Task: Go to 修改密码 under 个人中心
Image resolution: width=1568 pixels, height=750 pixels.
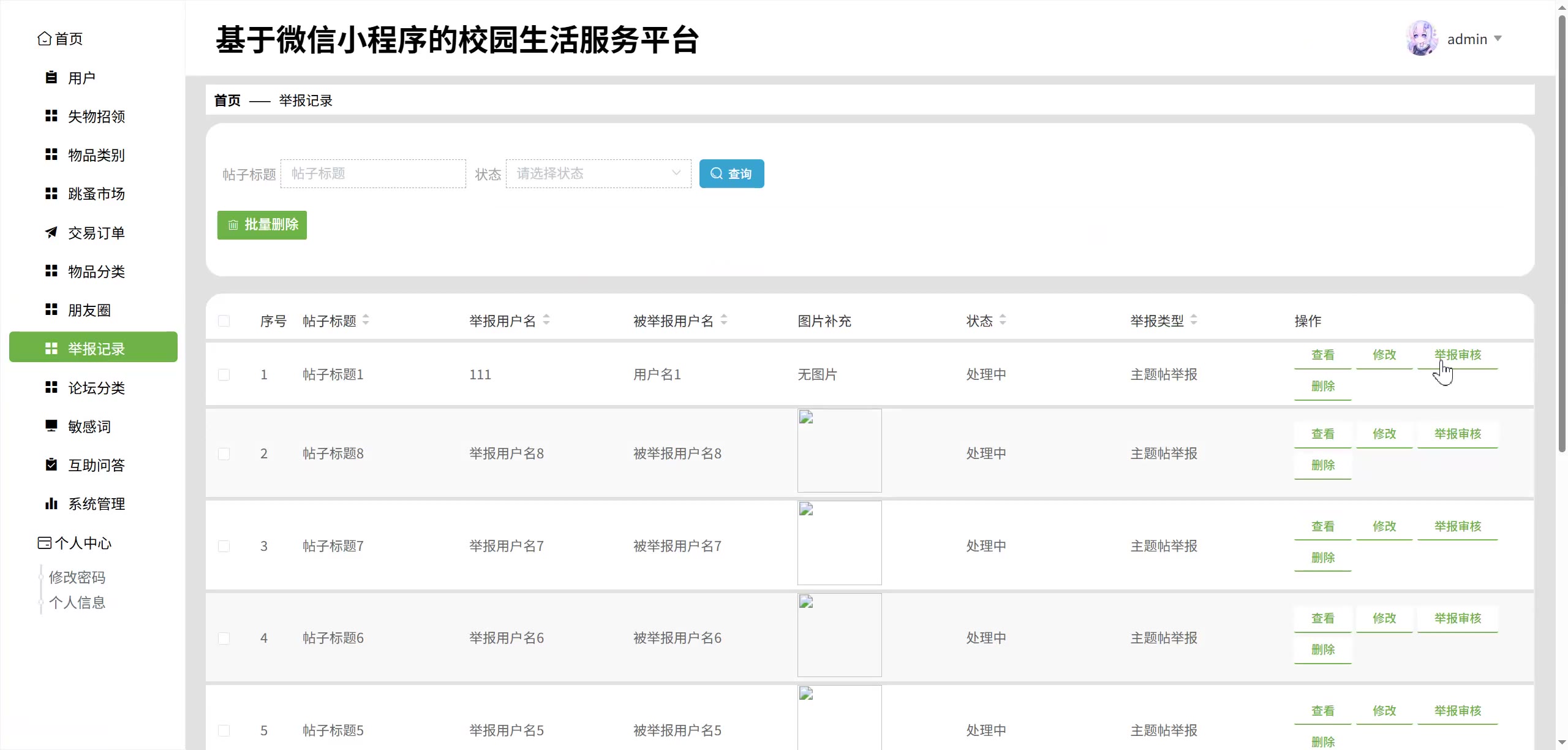Action: coord(77,577)
